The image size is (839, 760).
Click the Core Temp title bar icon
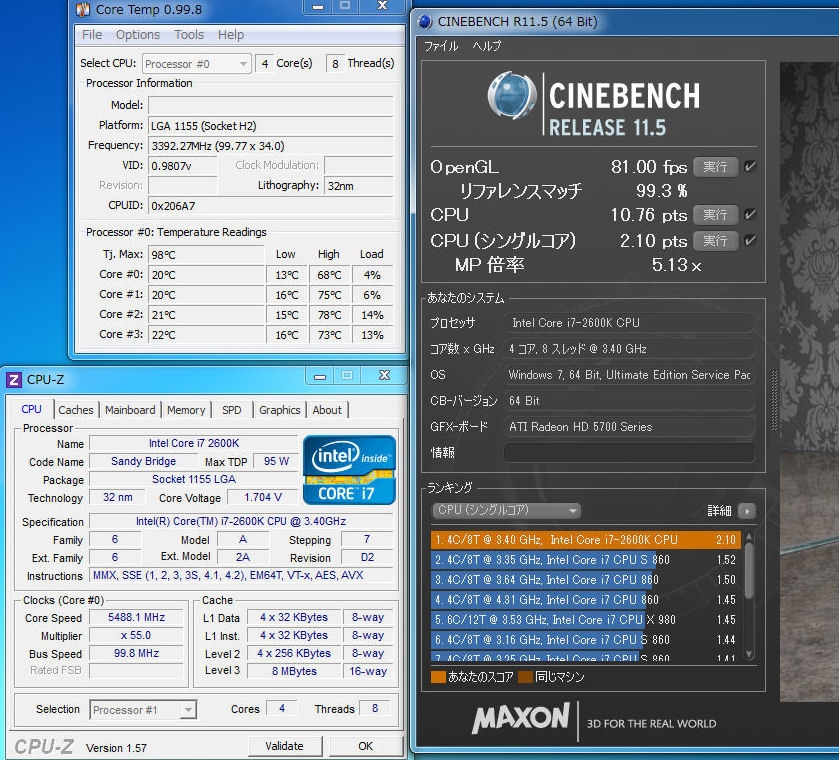[x=83, y=9]
